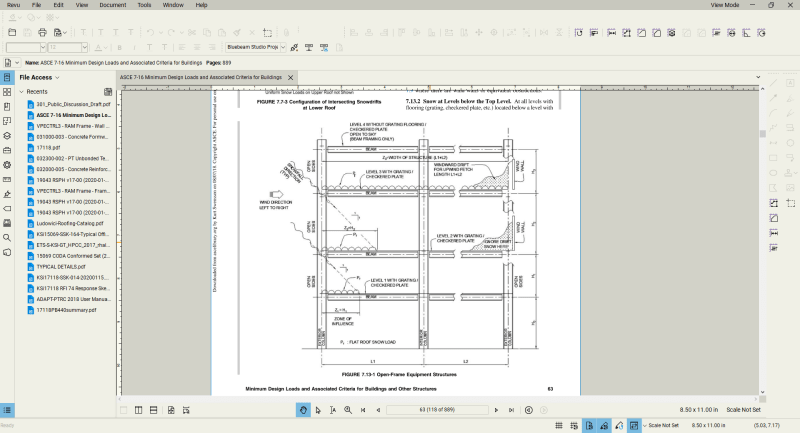This screenshot has width=800, height=433.
Task: Open a file with the folder icon
Action: [x=12, y=33]
